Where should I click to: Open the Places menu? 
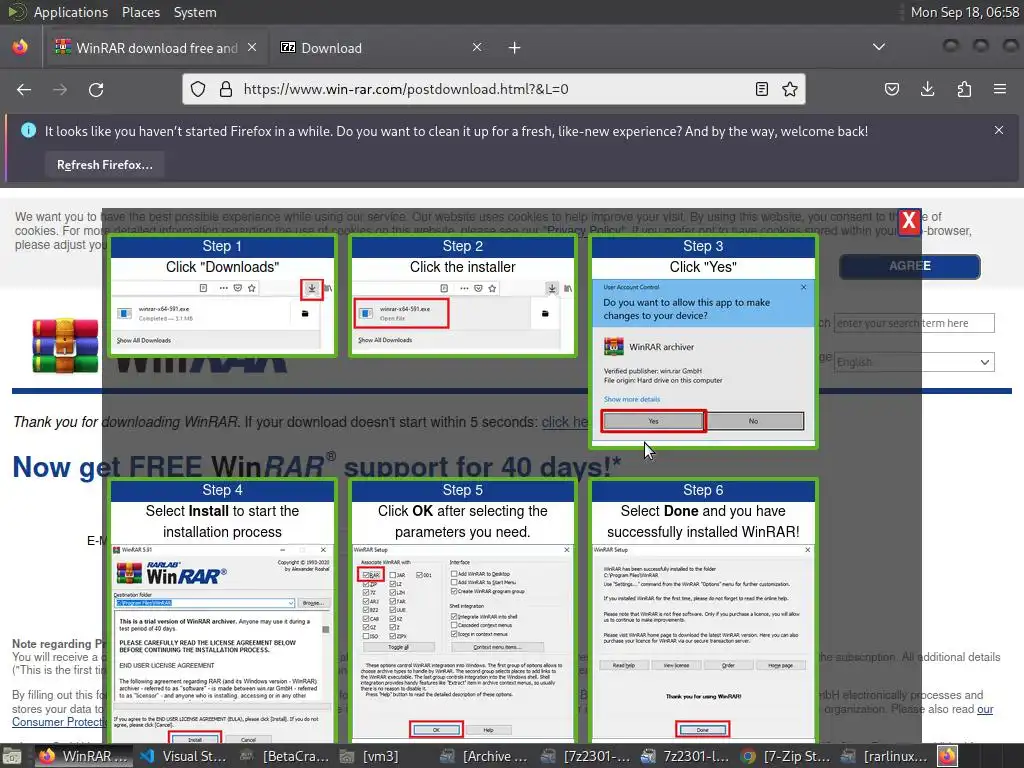pos(141,12)
